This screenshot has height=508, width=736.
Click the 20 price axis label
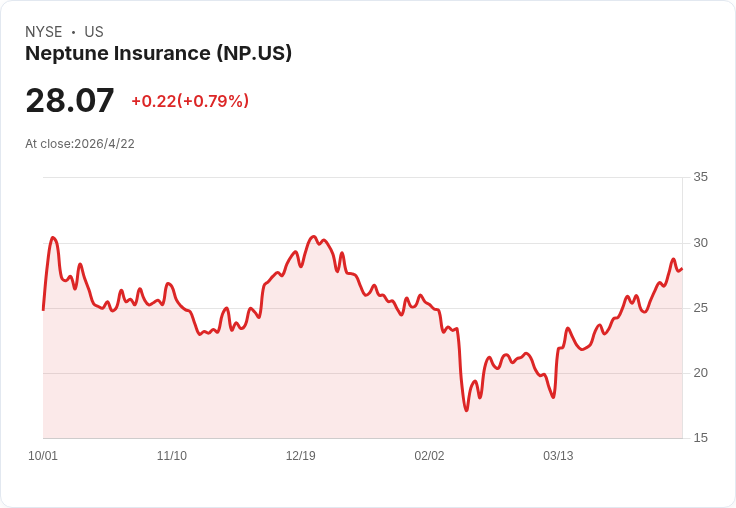[x=700, y=373]
